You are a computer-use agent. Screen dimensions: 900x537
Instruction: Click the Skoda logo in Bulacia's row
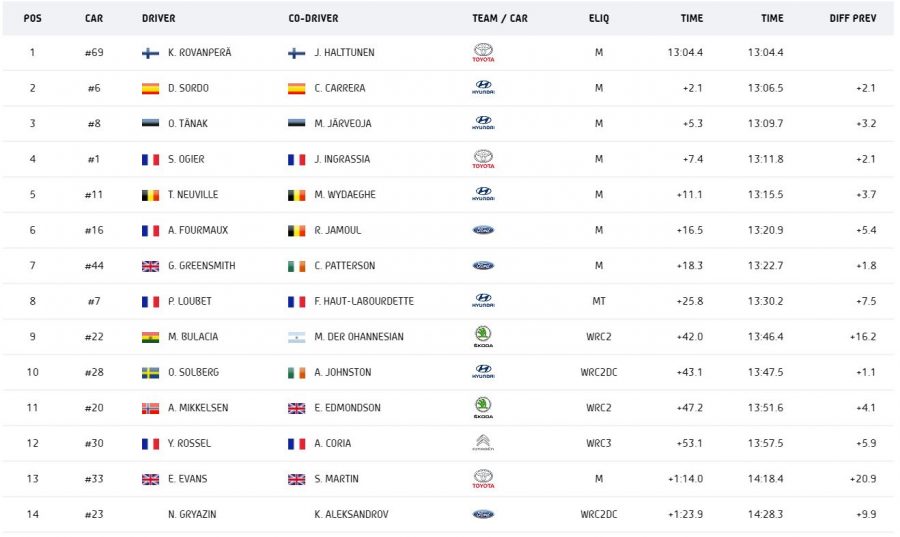click(x=483, y=337)
